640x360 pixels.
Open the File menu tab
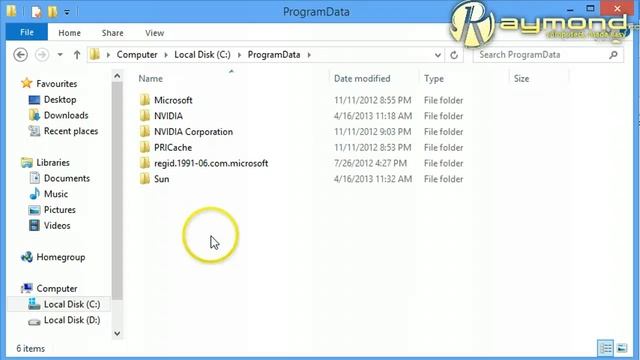27,32
